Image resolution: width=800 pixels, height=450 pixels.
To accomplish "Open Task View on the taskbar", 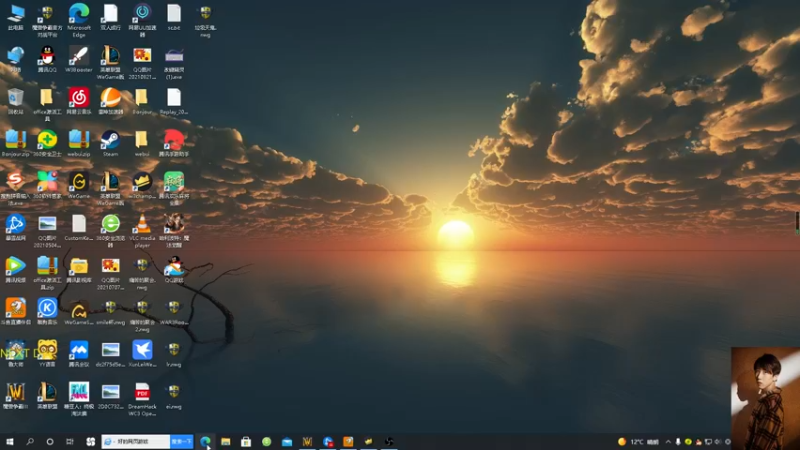I will coord(70,441).
